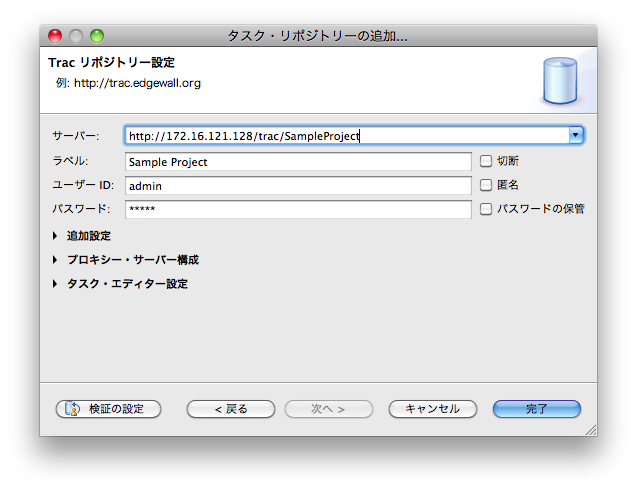Click the 次へ > next button
Viewport: 637px width, 491px height.
[329, 409]
